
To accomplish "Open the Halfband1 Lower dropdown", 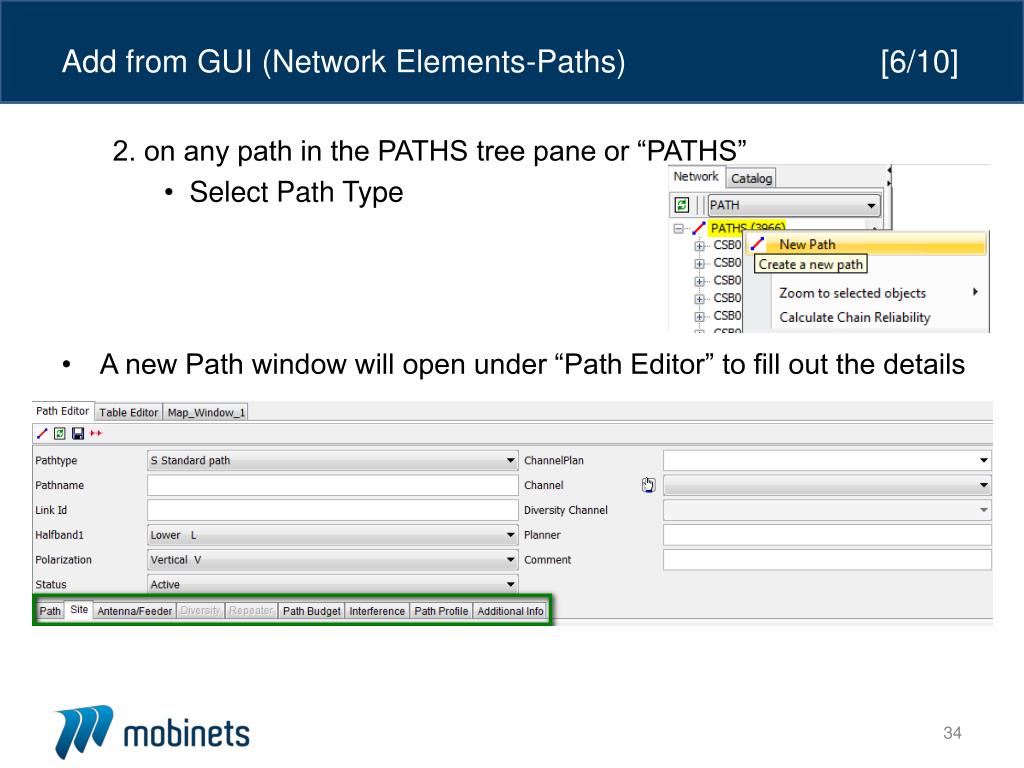I will tap(332, 535).
